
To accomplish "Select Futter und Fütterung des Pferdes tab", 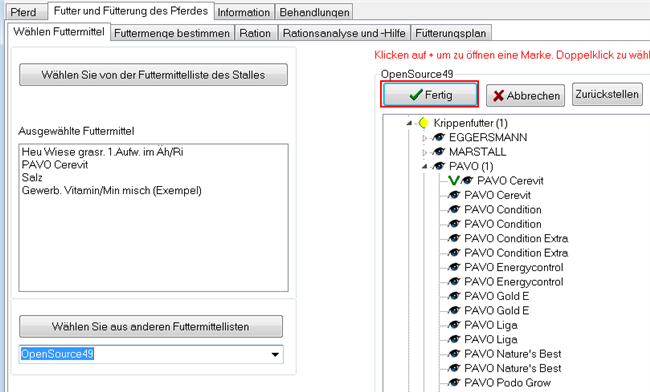I will click(131, 11).
